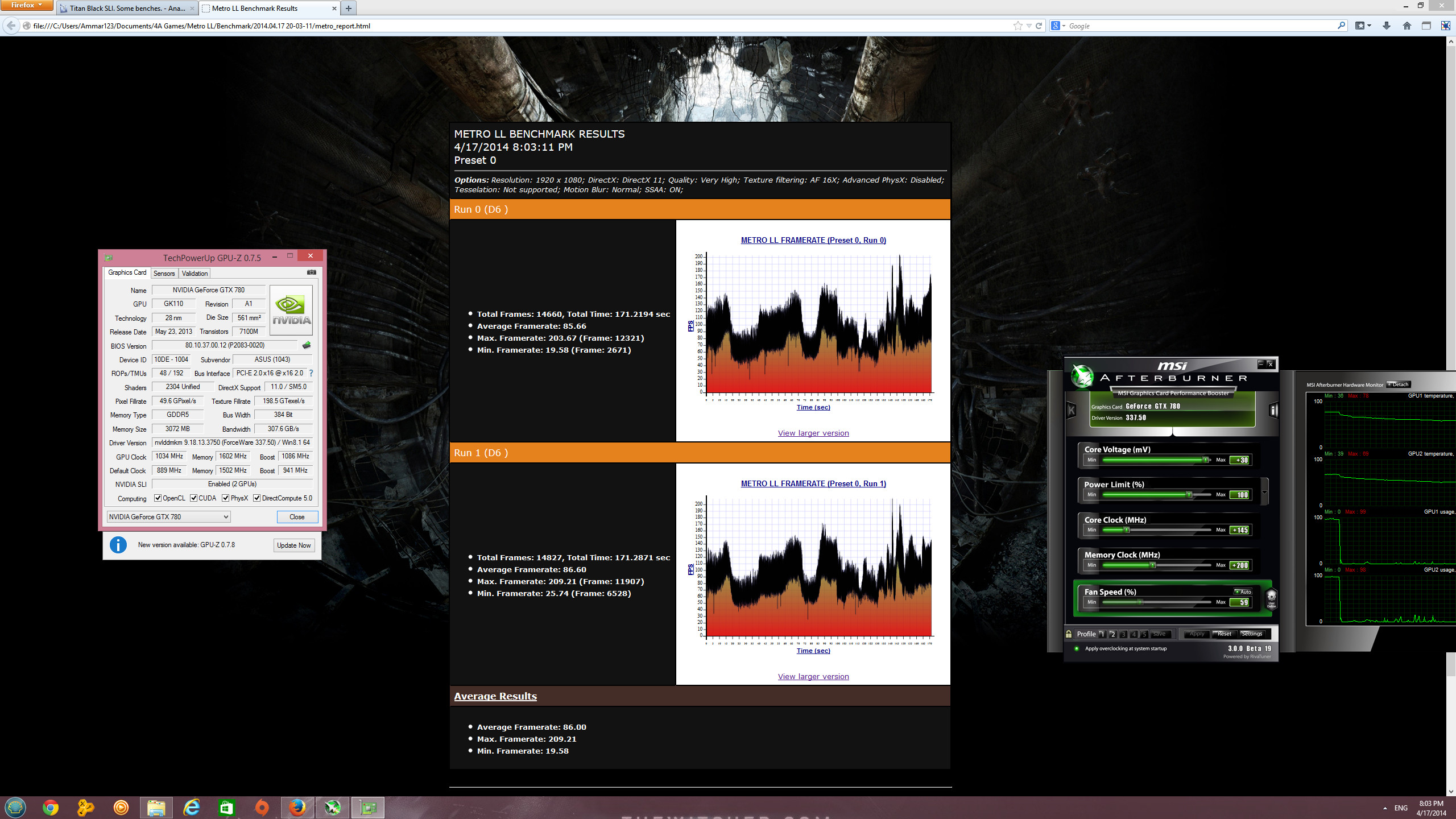Bookmark this page with the star icon
The image size is (1456, 819).
(x=1017, y=26)
